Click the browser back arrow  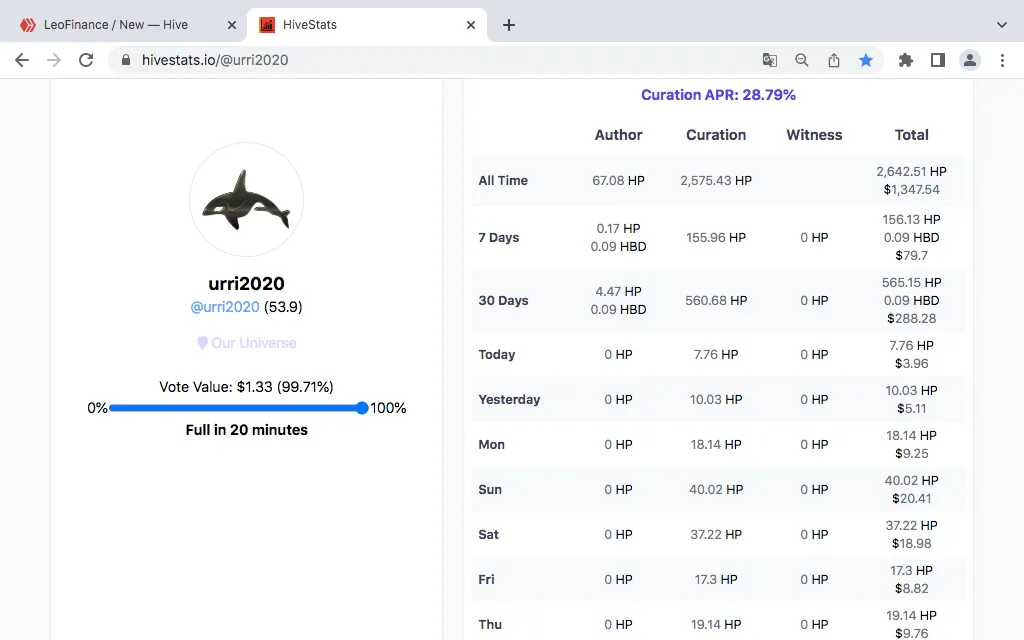(22, 60)
